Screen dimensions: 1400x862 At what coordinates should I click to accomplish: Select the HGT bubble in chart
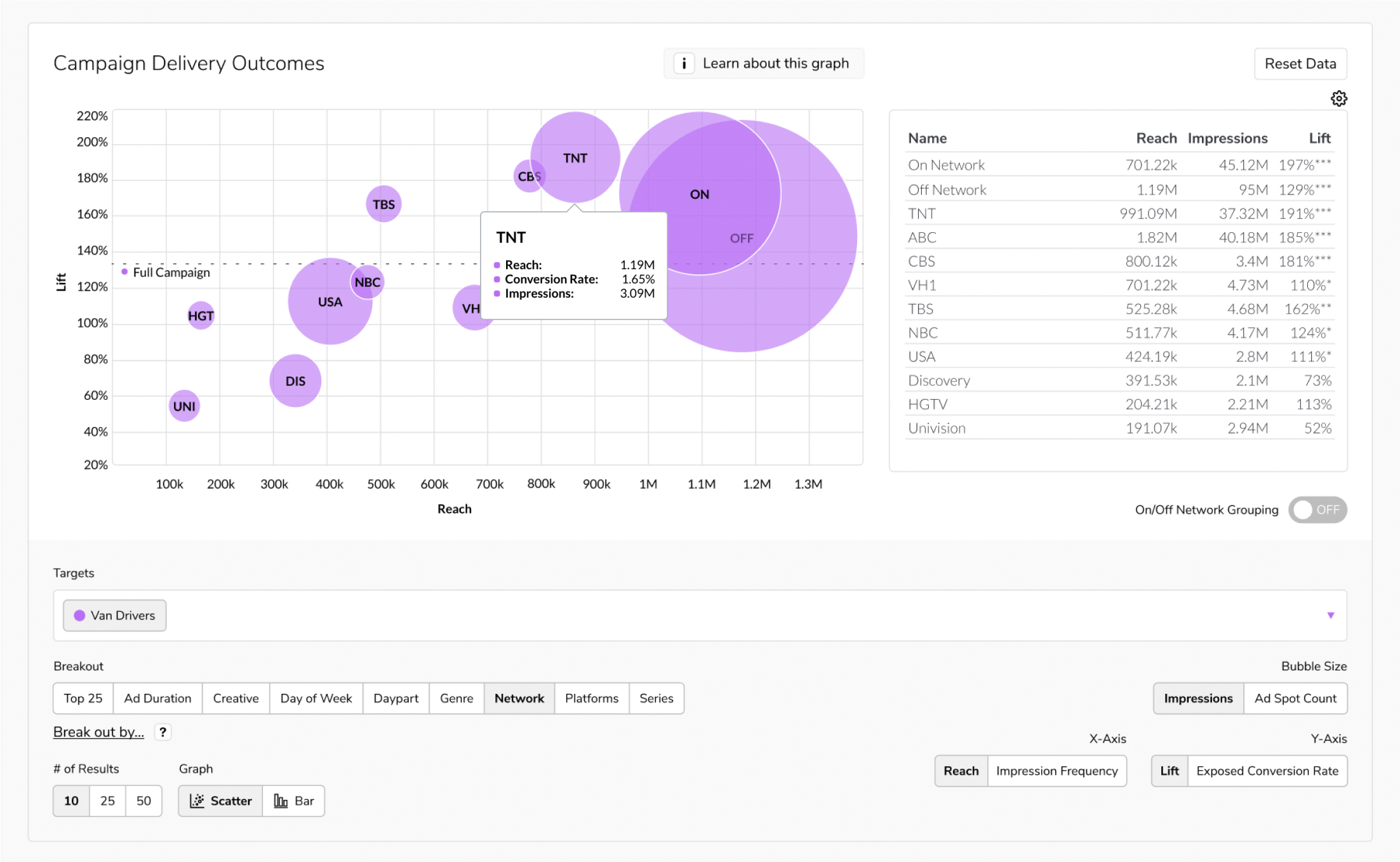click(x=201, y=315)
